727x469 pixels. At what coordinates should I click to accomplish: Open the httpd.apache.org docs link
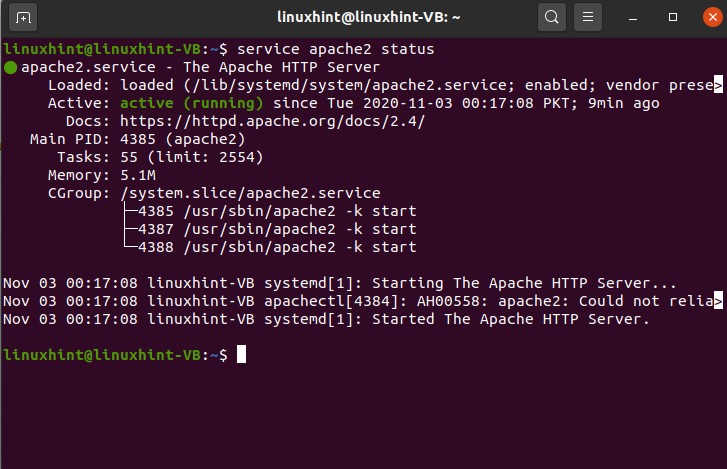[x=272, y=121]
